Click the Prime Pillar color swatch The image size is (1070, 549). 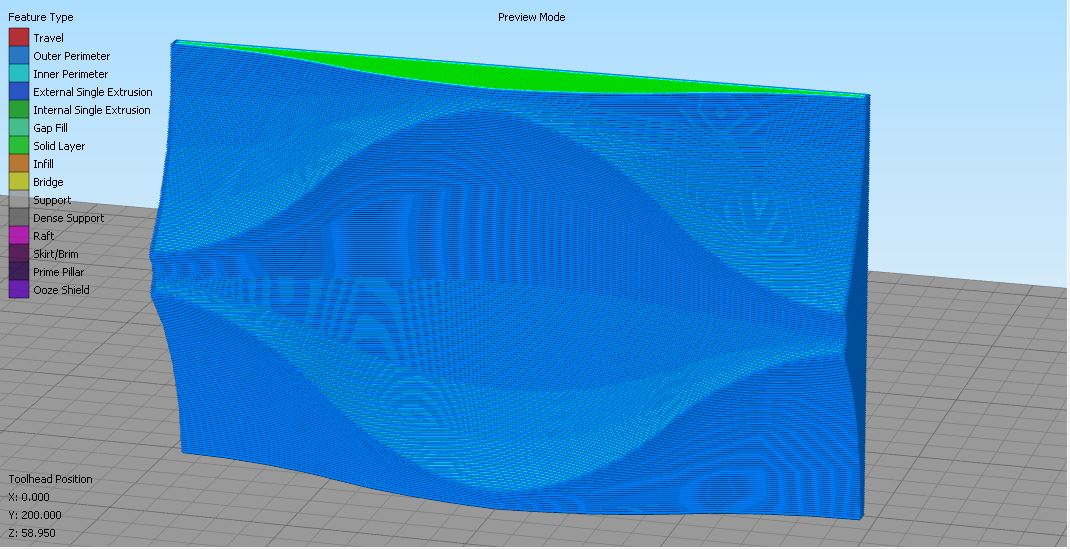pos(18,272)
